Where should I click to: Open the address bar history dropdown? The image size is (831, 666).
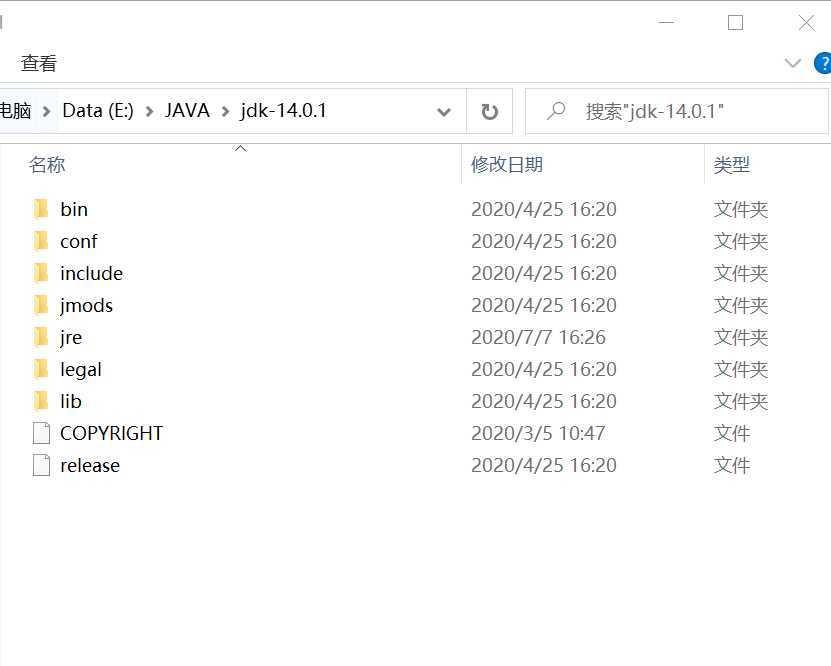click(444, 112)
